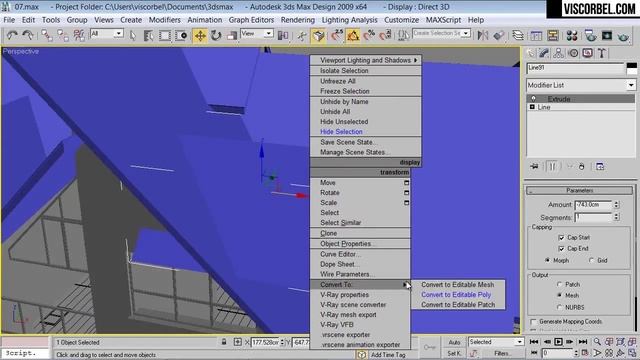Viewport: 640px width, 360px height.
Task: Choose the Select Object arrow tool
Action: tap(133, 36)
